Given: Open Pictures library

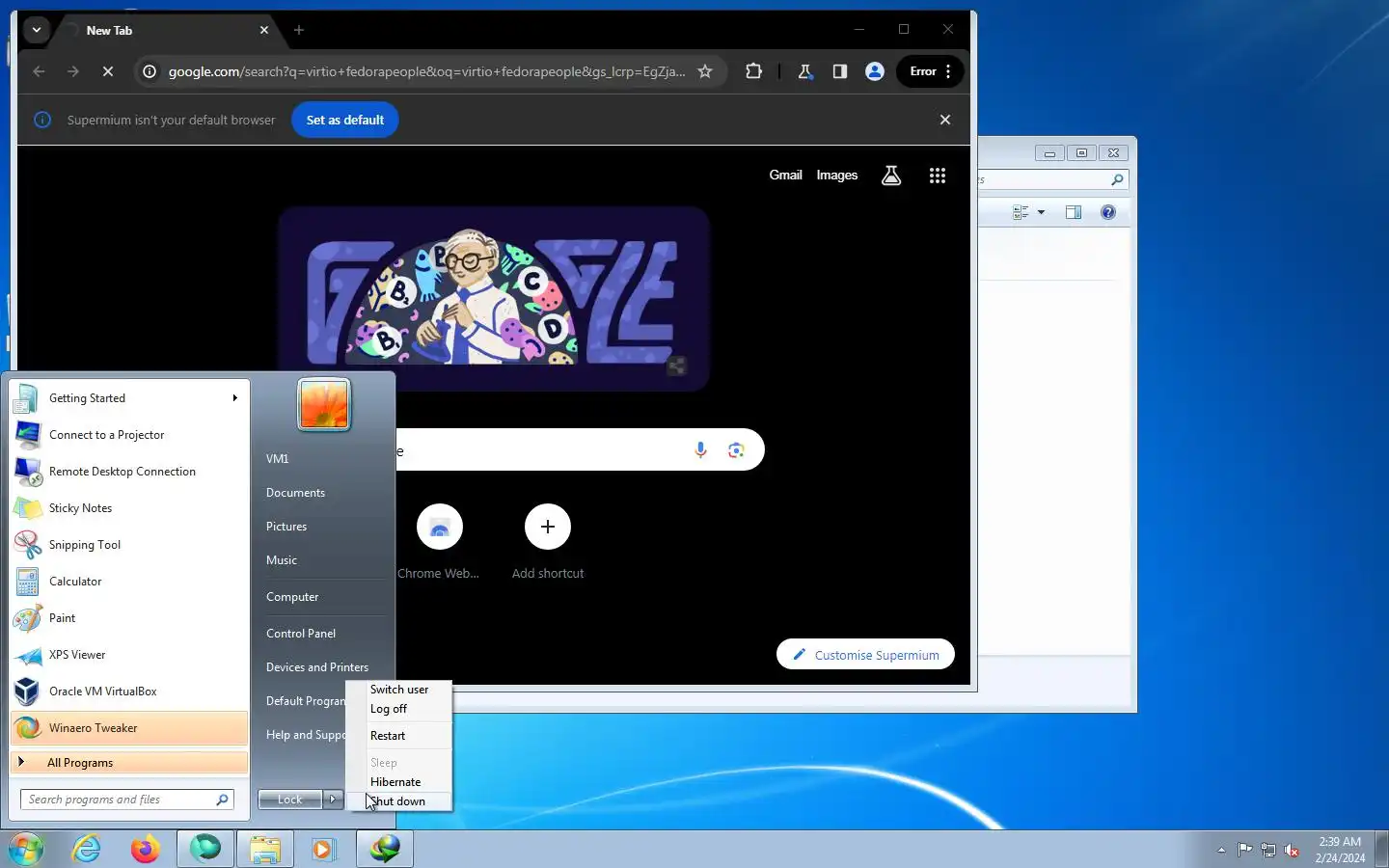Looking at the screenshot, I should (286, 527).
